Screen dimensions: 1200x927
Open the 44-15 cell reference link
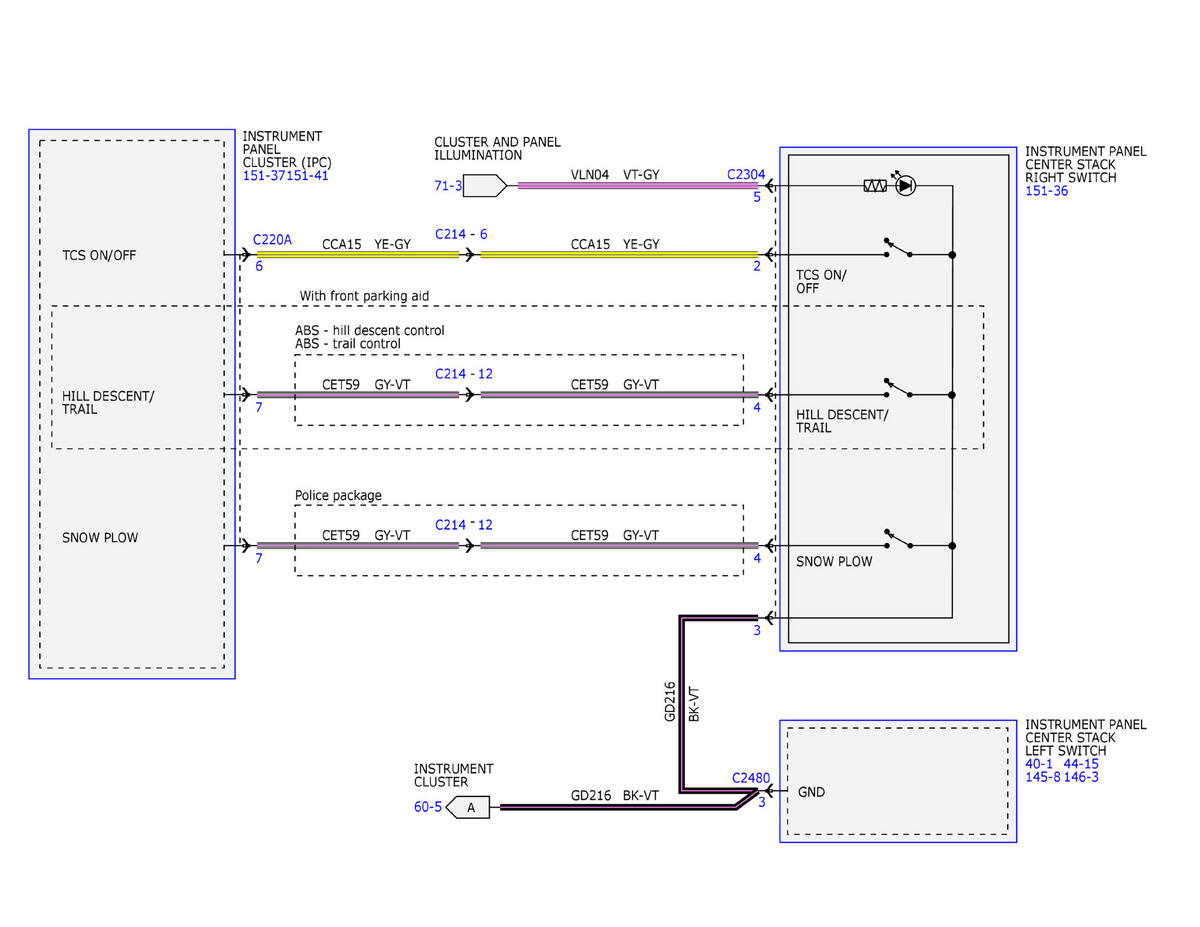tap(1081, 764)
